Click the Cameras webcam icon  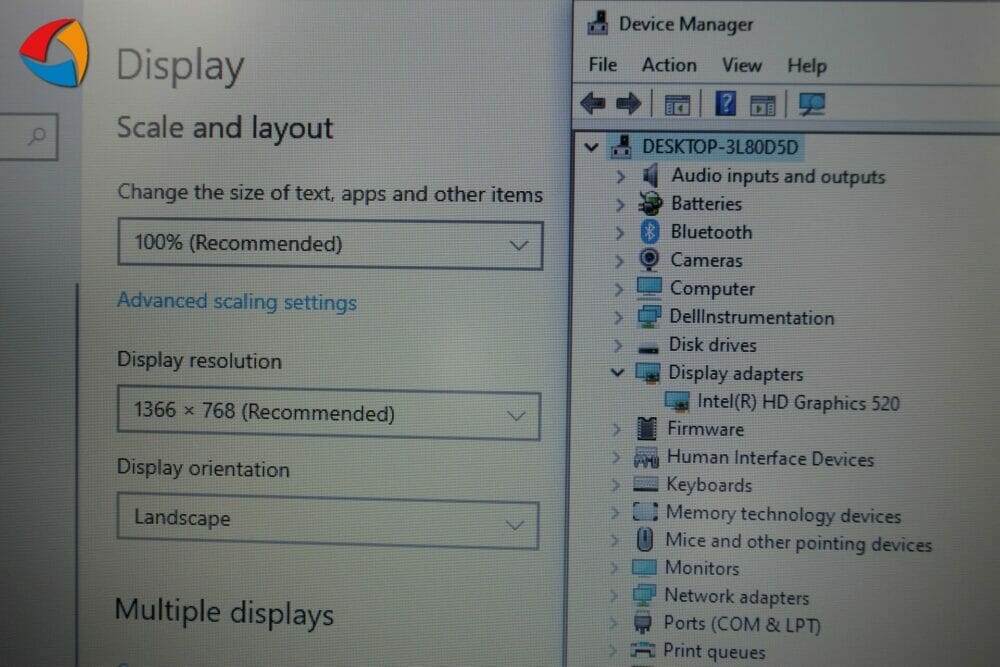point(649,259)
